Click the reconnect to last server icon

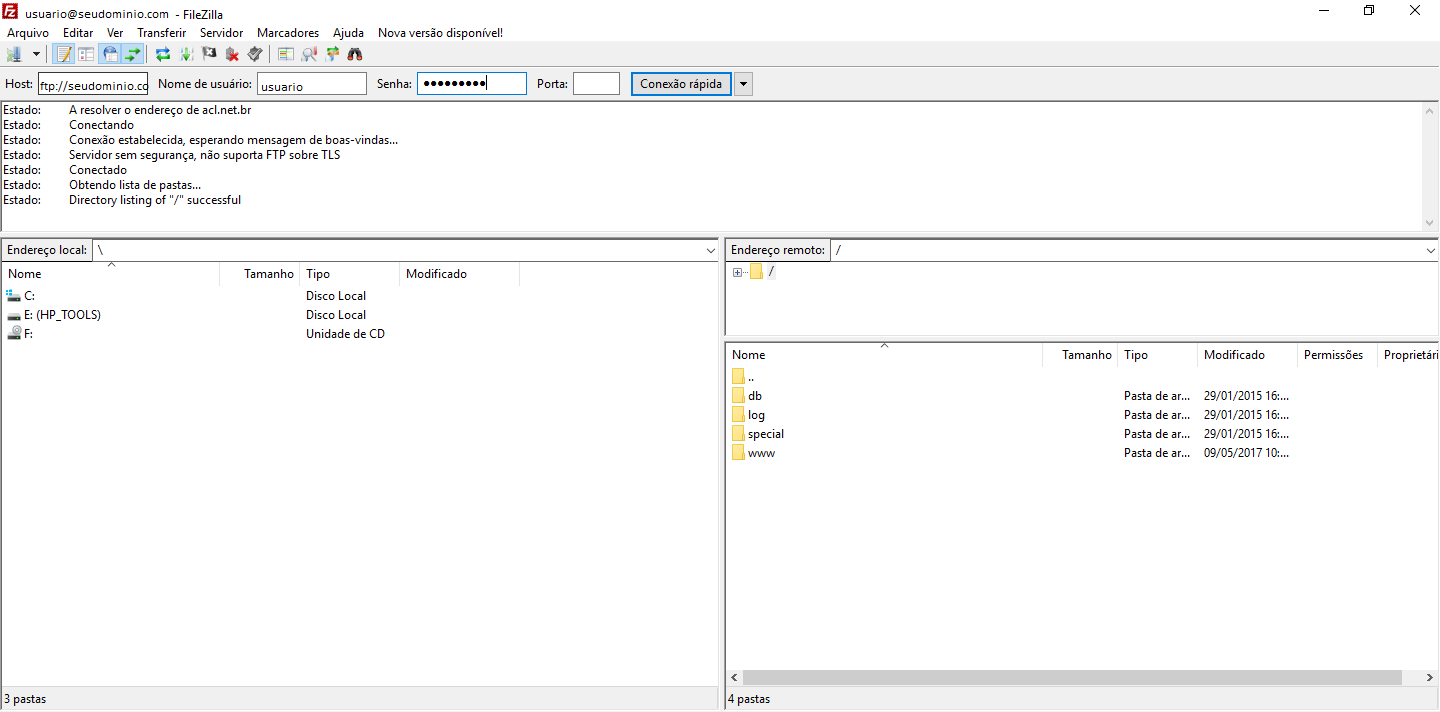[255, 54]
